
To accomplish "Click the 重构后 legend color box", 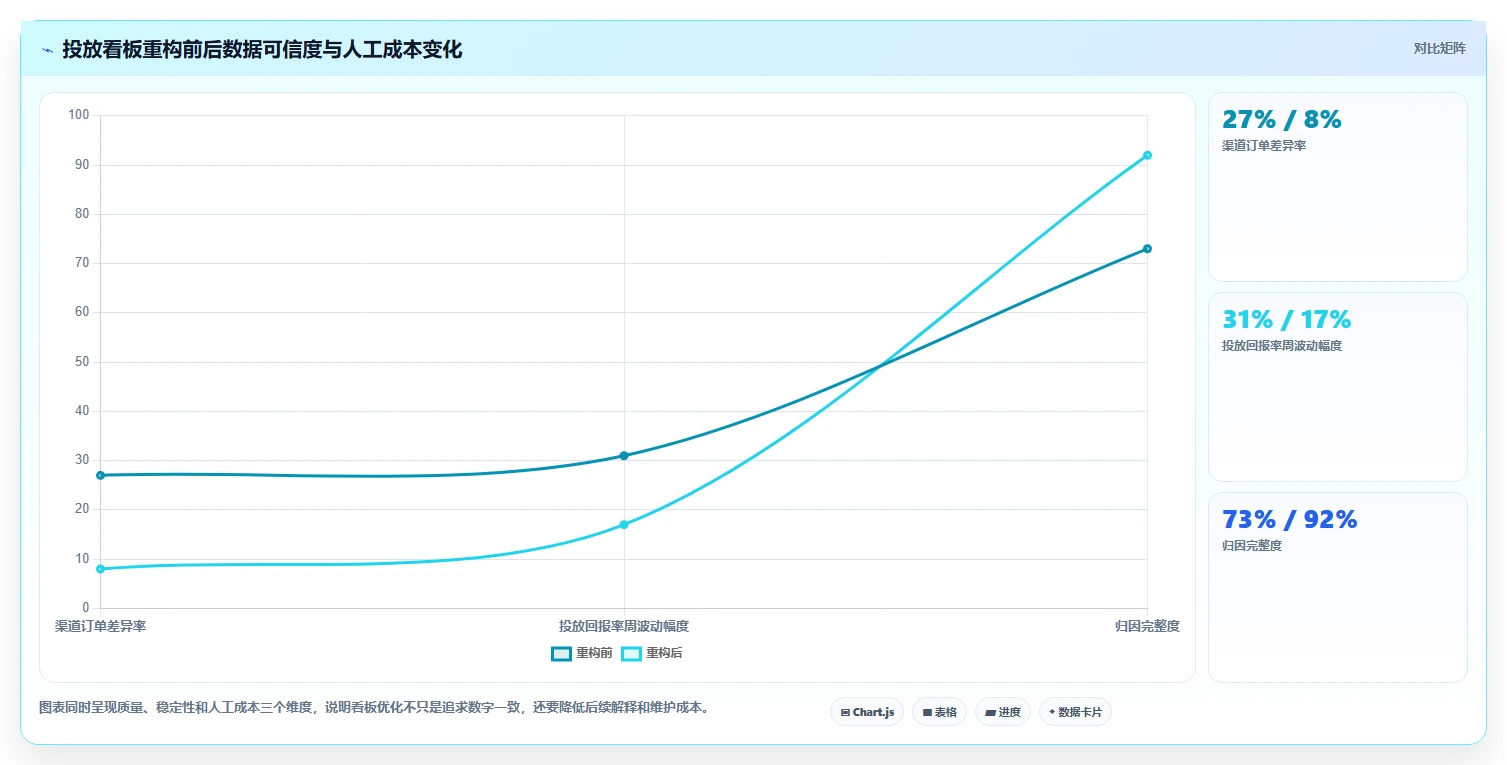I will pos(631,653).
